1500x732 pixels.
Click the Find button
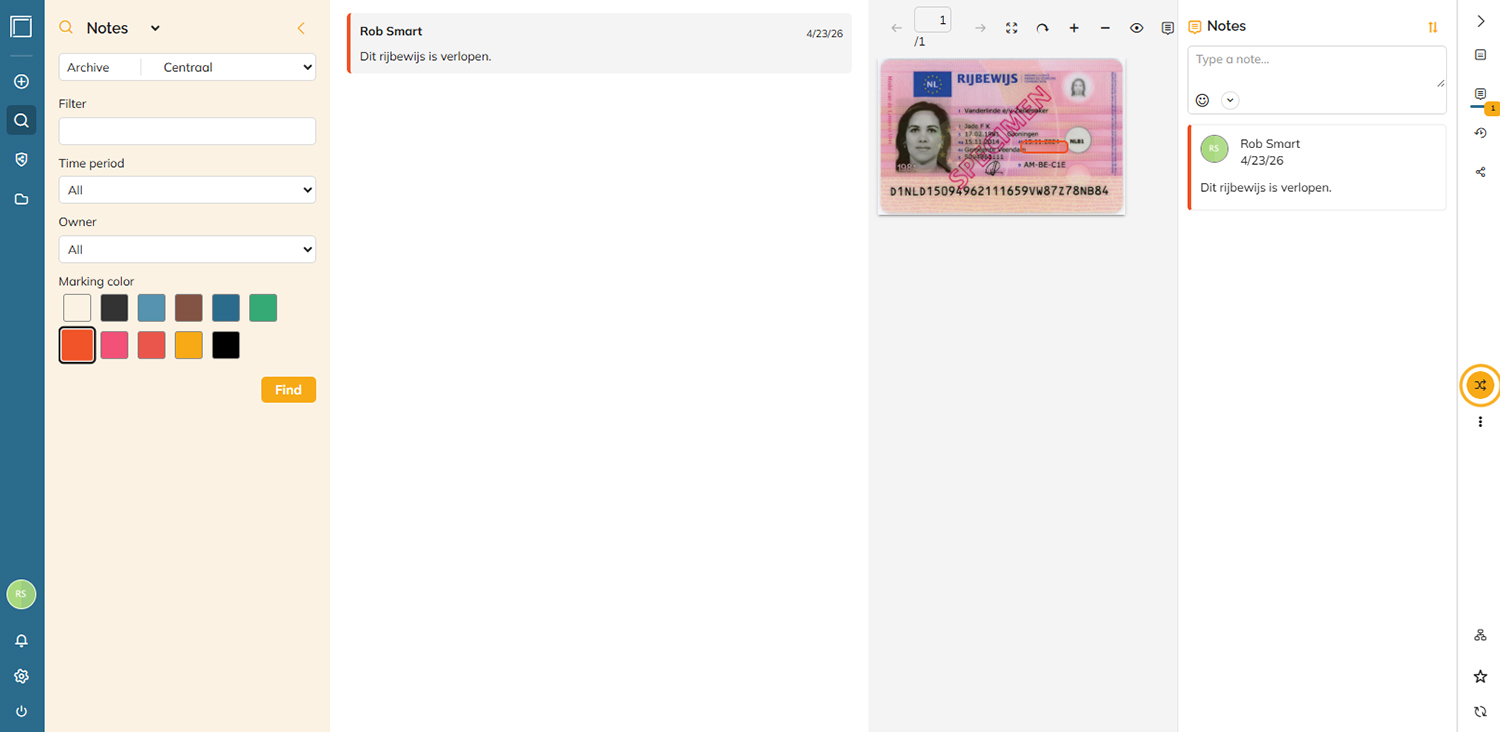click(288, 390)
